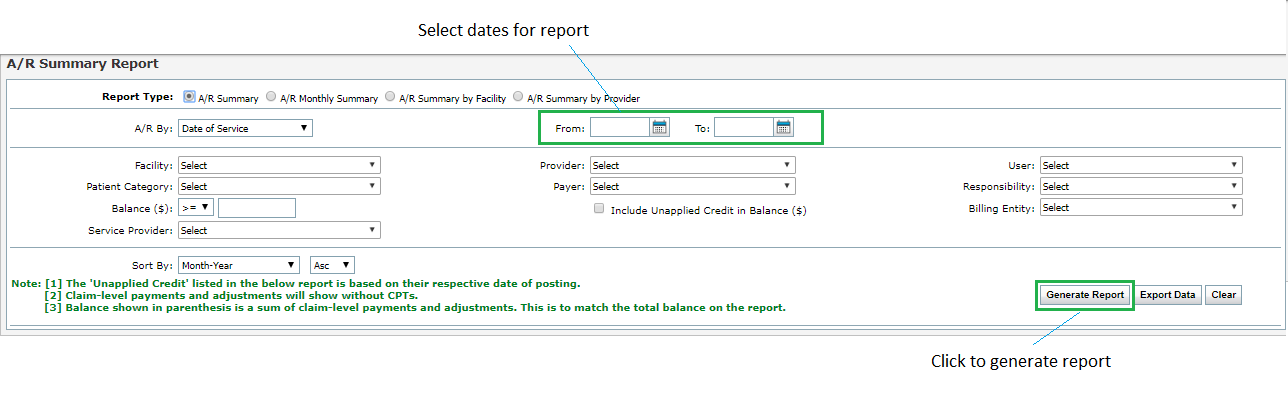
Task: Click the Export Data button
Action: [1168, 295]
